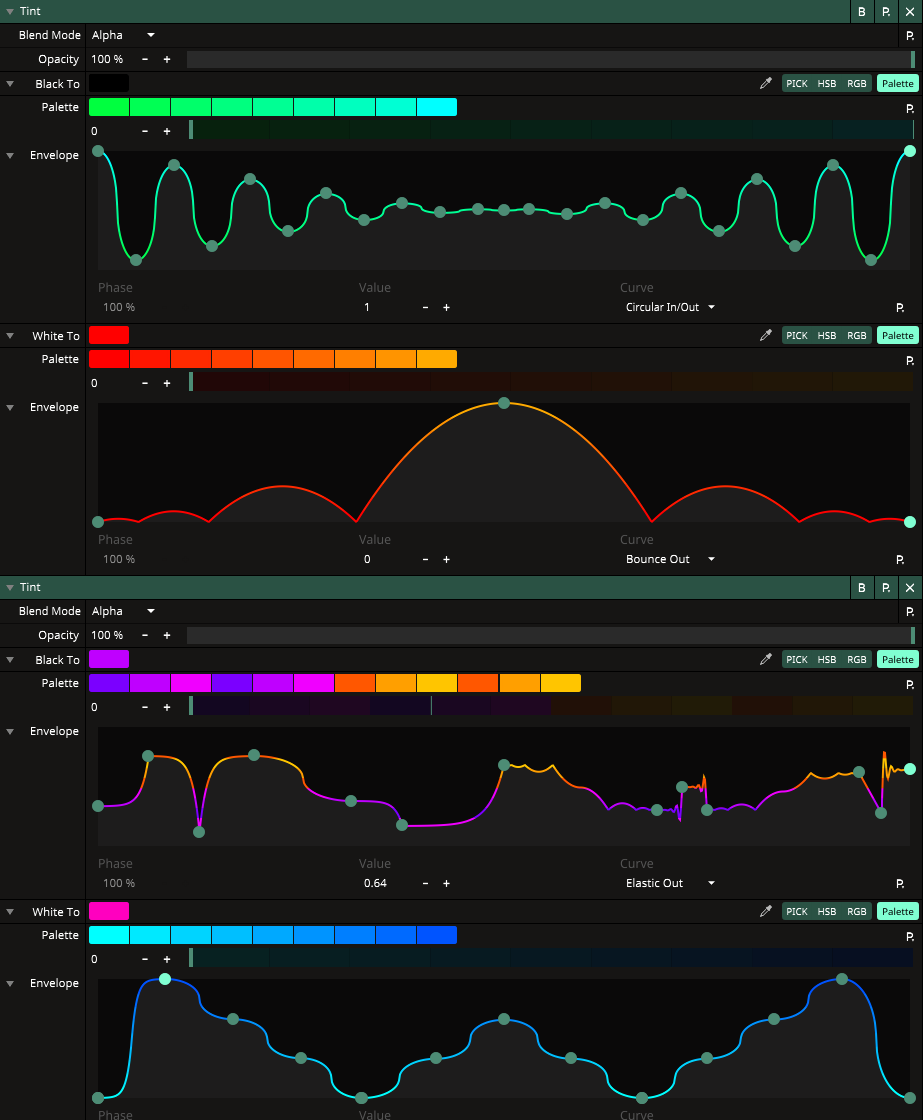The height and width of the screenshot is (1120, 923).
Task: Click P. icon on the green Palette row
Action: click(x=910, y=108)
